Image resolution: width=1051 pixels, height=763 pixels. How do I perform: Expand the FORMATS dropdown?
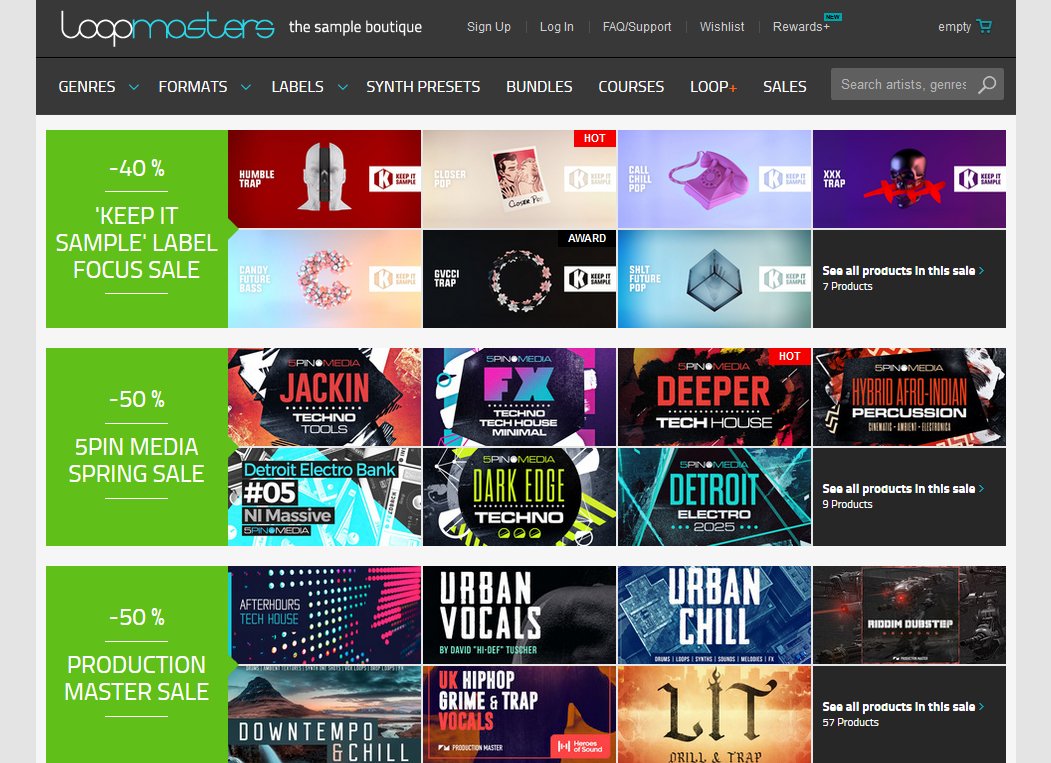[193, 86]
